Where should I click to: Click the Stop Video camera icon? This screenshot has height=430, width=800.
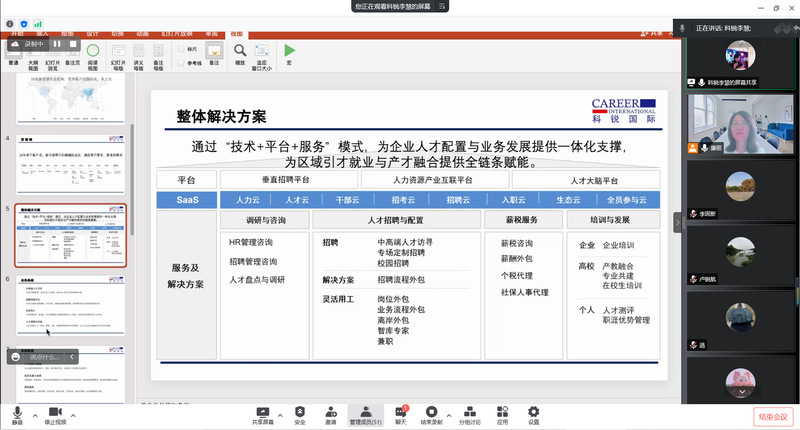tap(55, 413)
